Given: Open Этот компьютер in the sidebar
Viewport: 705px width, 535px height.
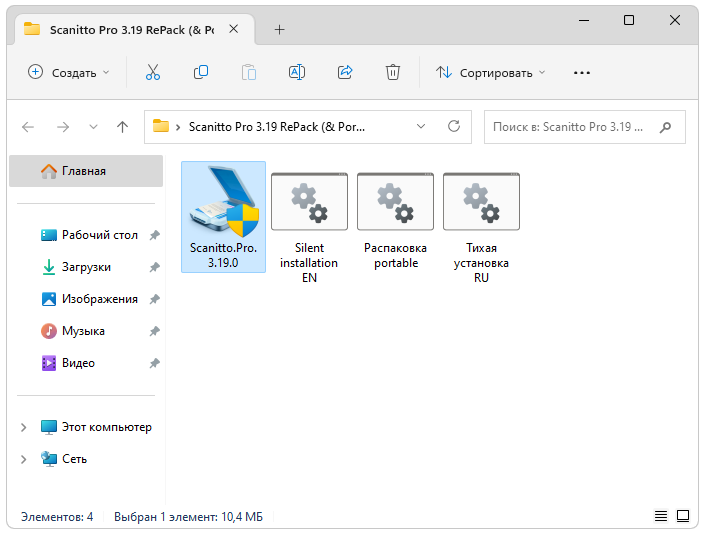Looking at the screenshot, I should (96, 427).
